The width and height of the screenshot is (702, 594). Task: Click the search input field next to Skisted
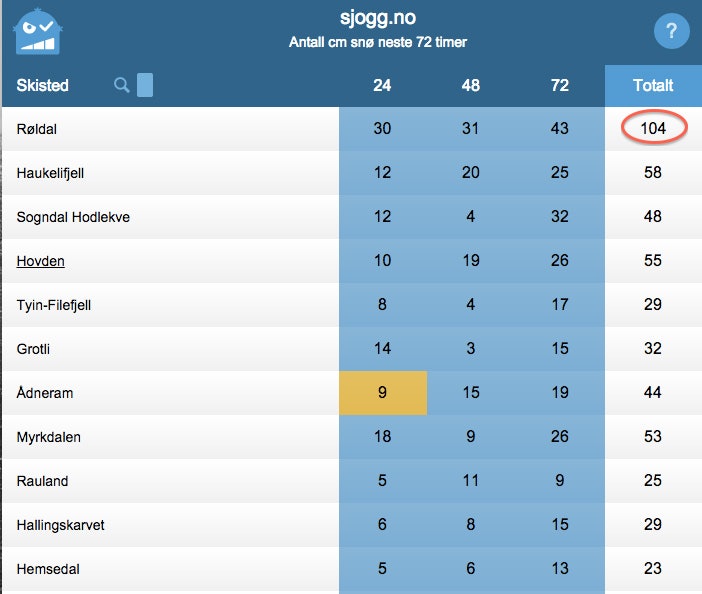145,85
